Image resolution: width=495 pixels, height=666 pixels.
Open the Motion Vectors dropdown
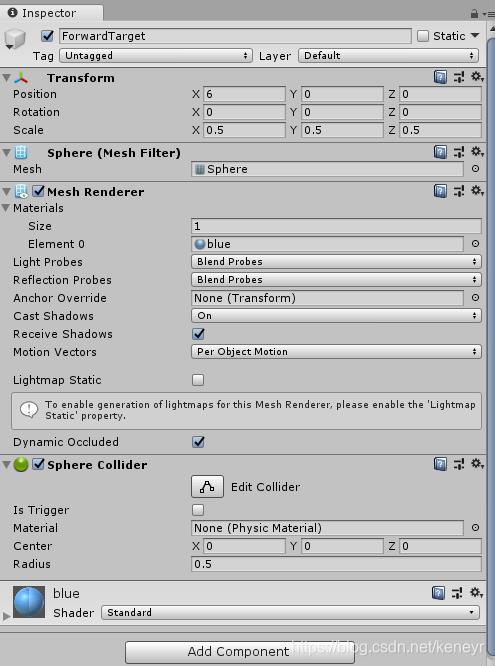pyautogui.click(x=336, y=352)
